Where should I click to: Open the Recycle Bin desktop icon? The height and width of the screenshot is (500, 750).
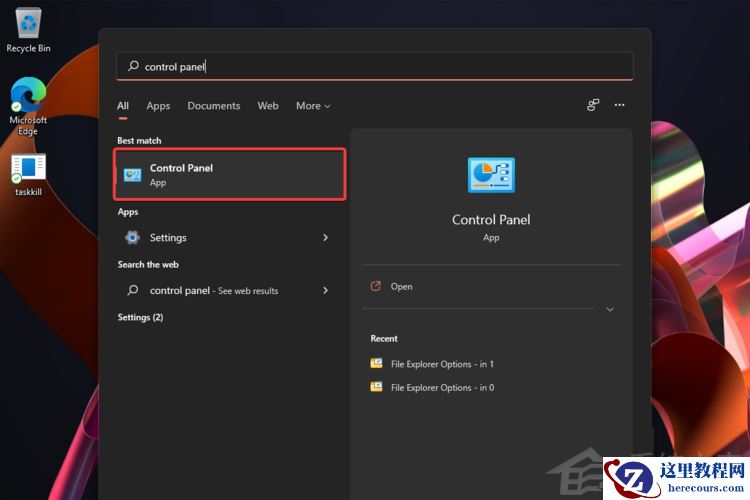(28, 30)
